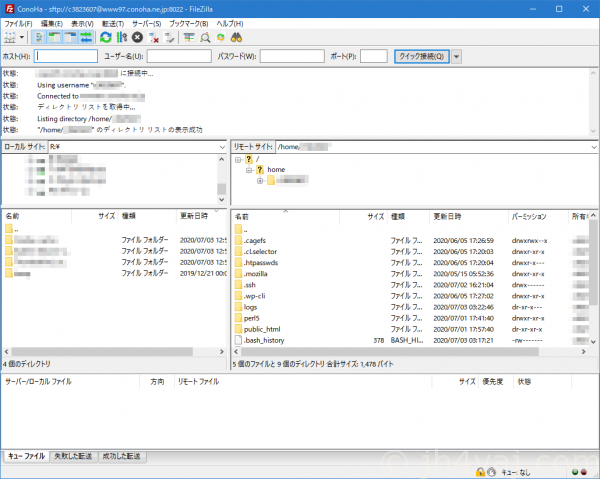Click the ホスト(H) input field
This screenshot has height=479, width=600.
point(66,56)
